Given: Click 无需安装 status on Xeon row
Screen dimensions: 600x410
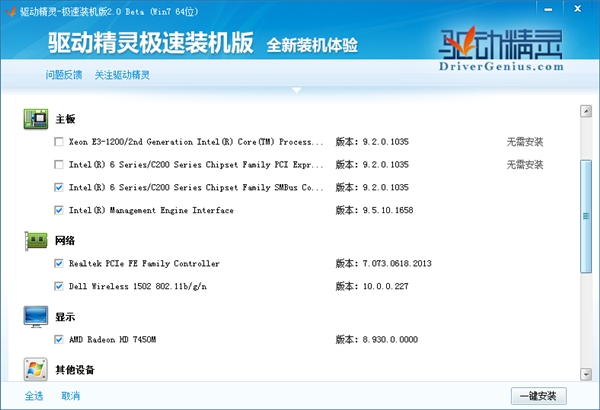Looking at the screenshot, I should [x=525, y=142].
